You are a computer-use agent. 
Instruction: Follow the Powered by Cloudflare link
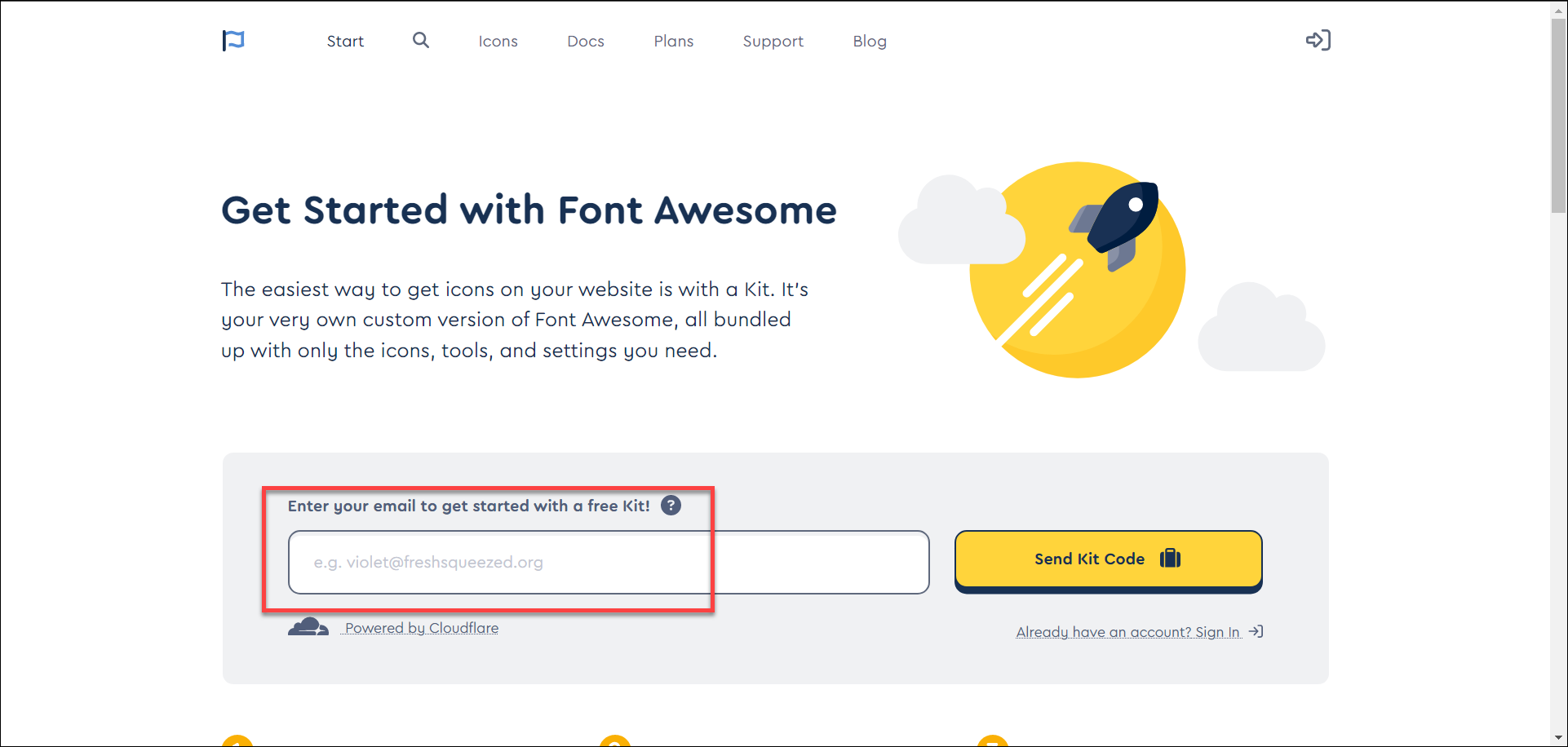click(421, 628)
